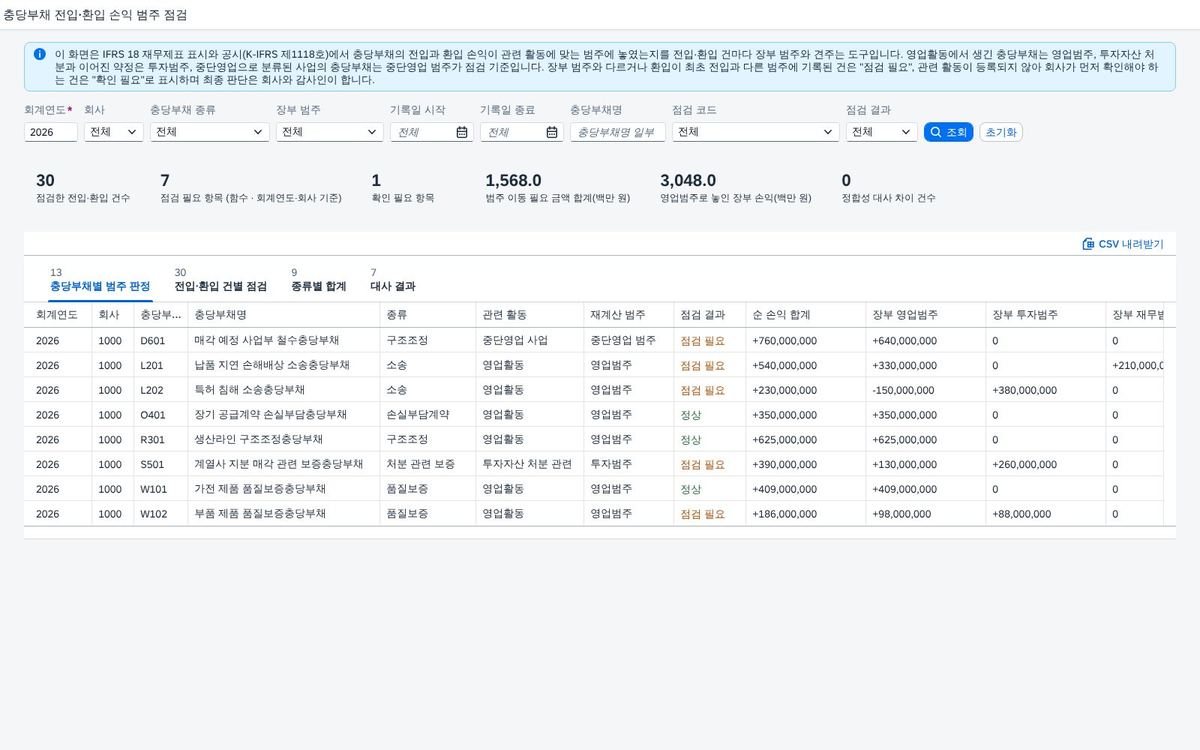The height and width of the screenshot is (750, 1200).
Task: Click the 충당부채명 column header
Action: tap(283, 315)
